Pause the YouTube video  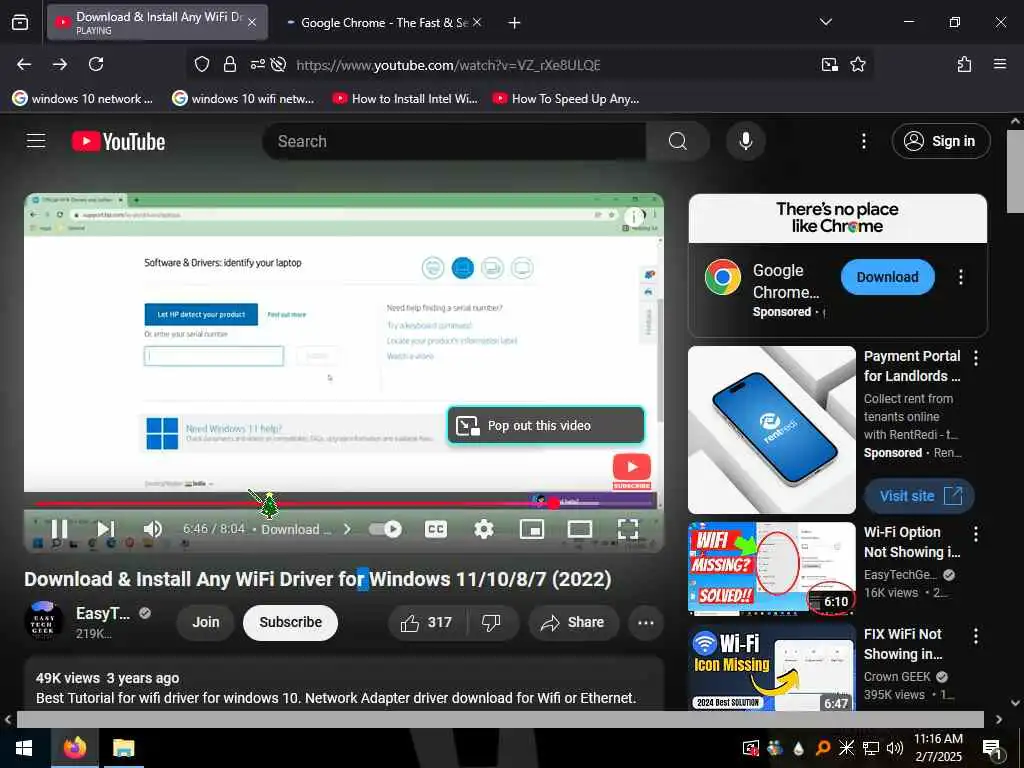coord(59,529)
